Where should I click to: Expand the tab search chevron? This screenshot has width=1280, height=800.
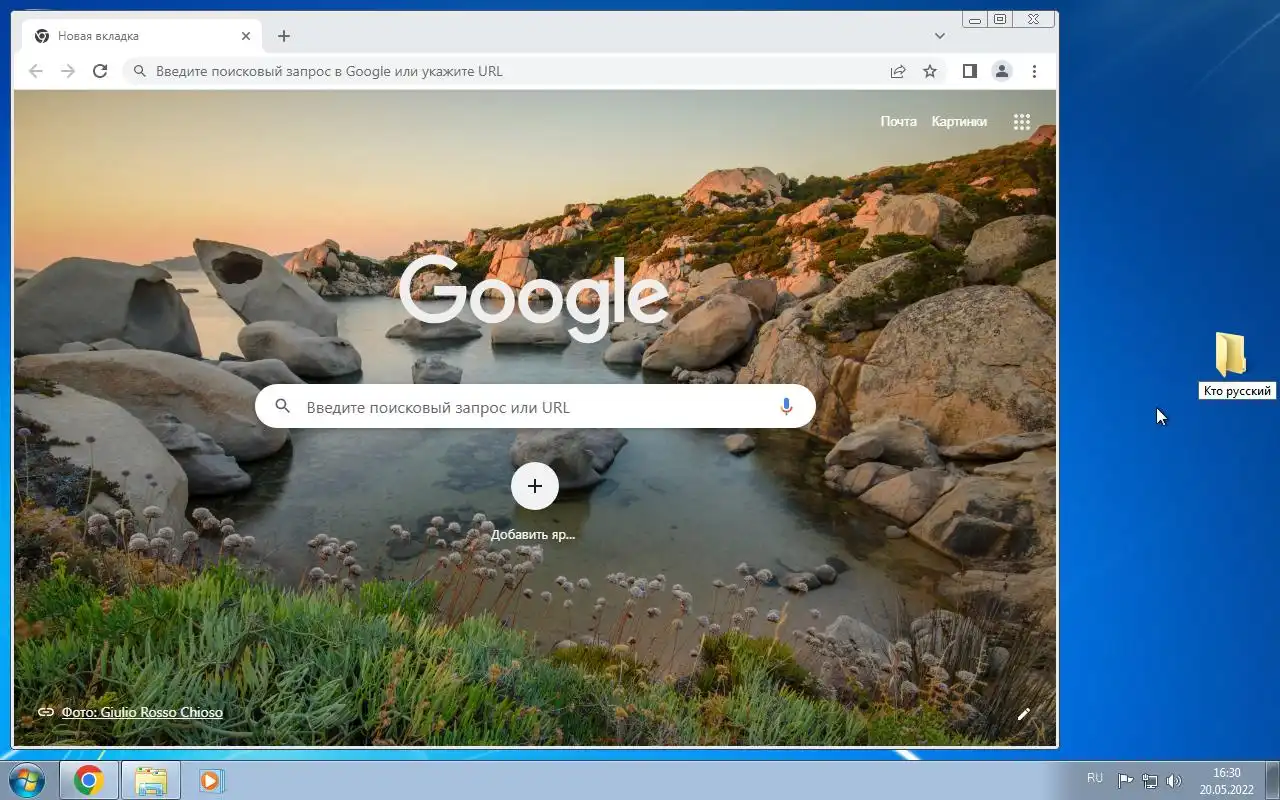(940, 36)
